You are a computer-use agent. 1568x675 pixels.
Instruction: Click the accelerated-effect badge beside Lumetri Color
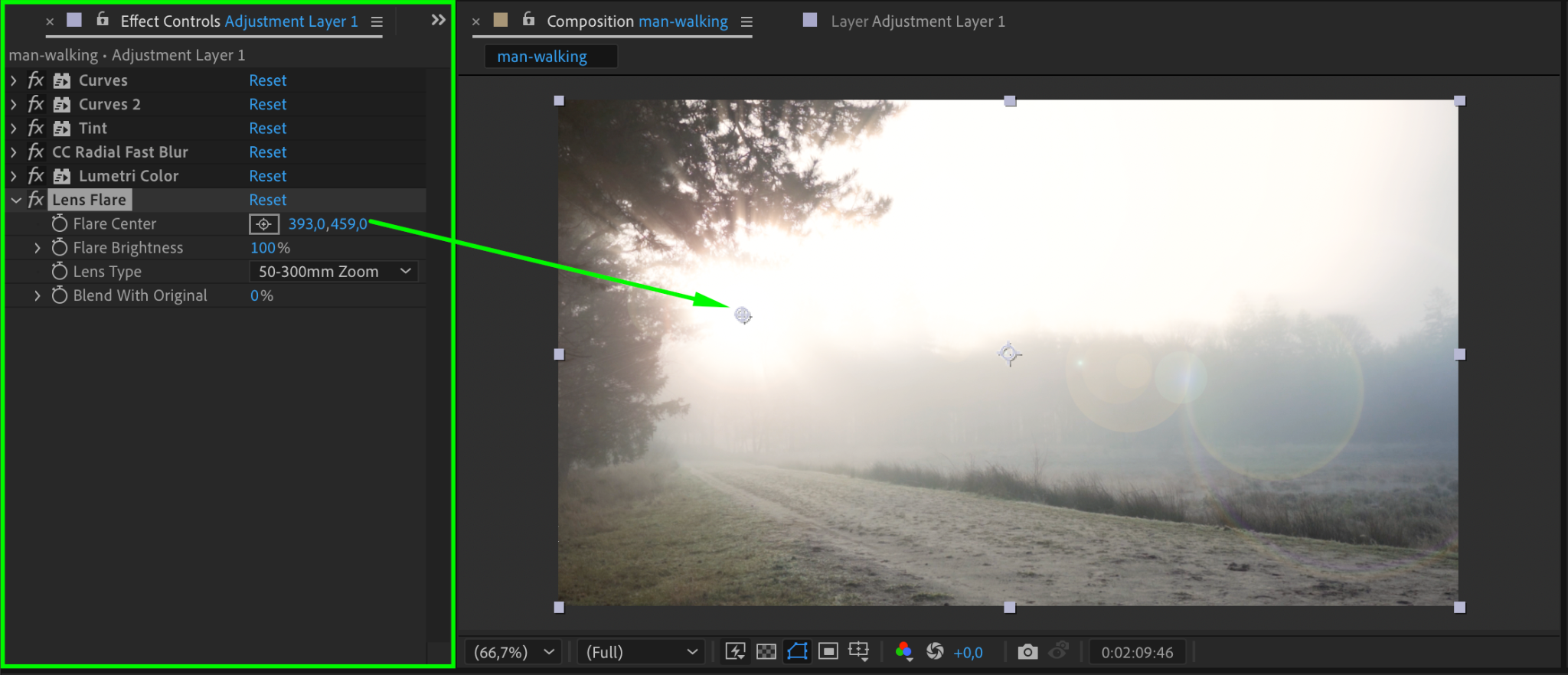62,176
